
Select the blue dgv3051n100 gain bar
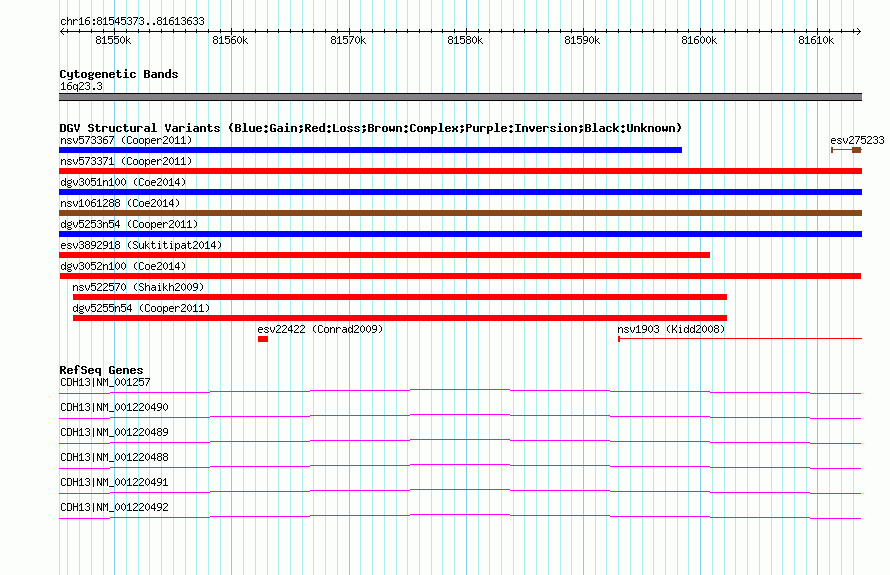tap(460, 192)
